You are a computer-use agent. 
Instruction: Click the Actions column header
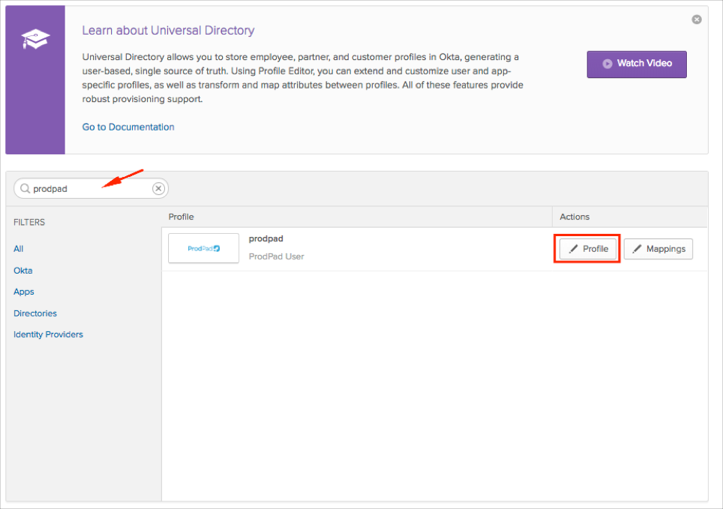574,216
